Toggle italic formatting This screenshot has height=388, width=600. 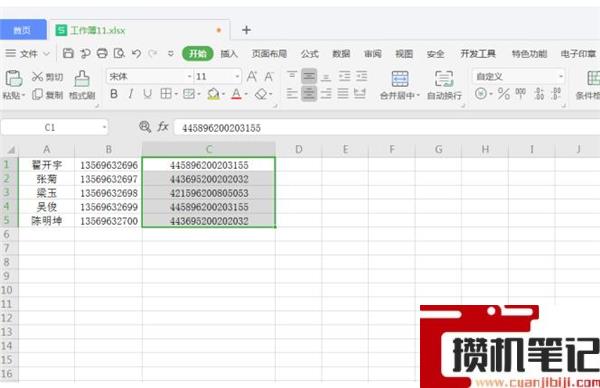click(x=130, y=94)
